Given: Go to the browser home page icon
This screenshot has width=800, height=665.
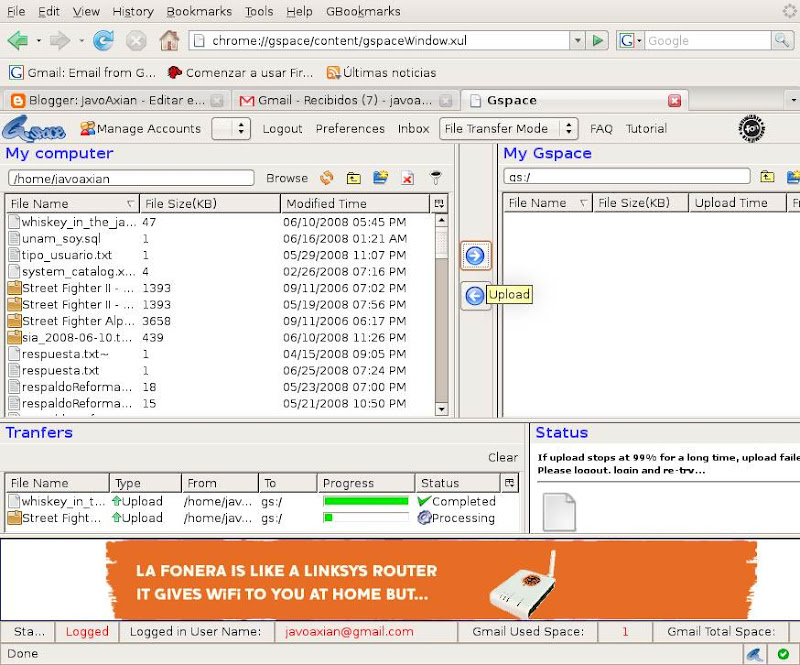Looking at the screenshot, I should click(169, 40).
